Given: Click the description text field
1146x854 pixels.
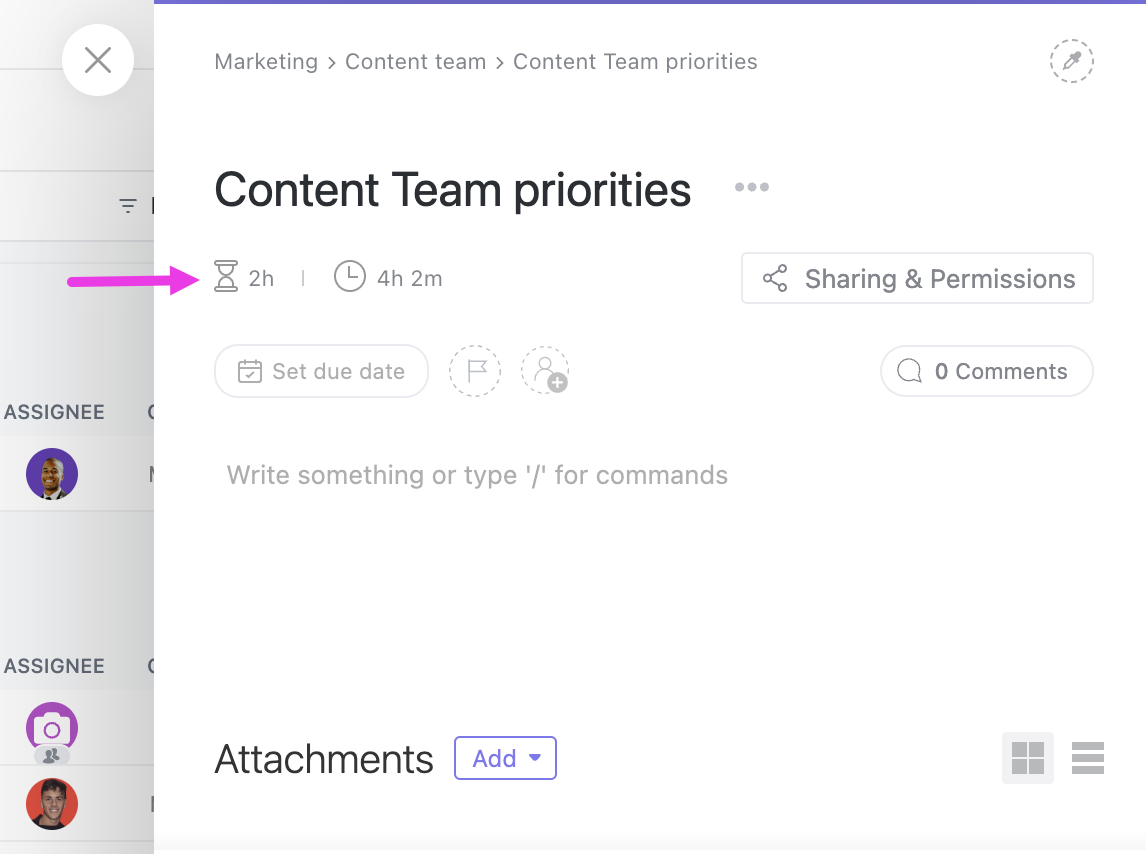Looking at the screenshot, I should (477, 474).
